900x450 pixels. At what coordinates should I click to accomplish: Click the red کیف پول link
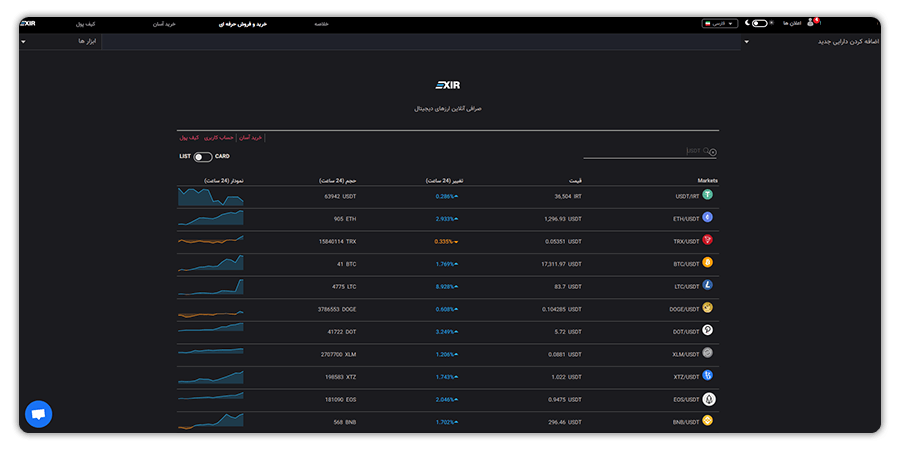tap(189, 138)
